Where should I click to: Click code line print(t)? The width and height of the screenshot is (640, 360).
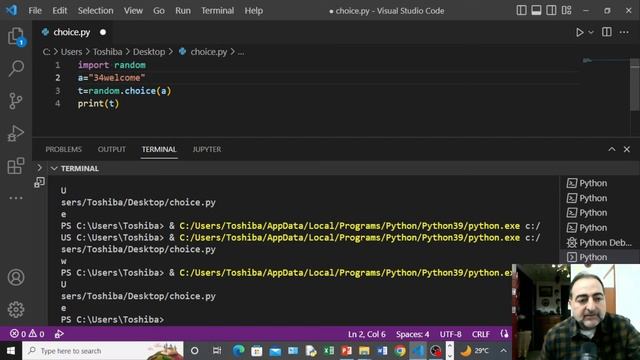[x=98, y=104]
